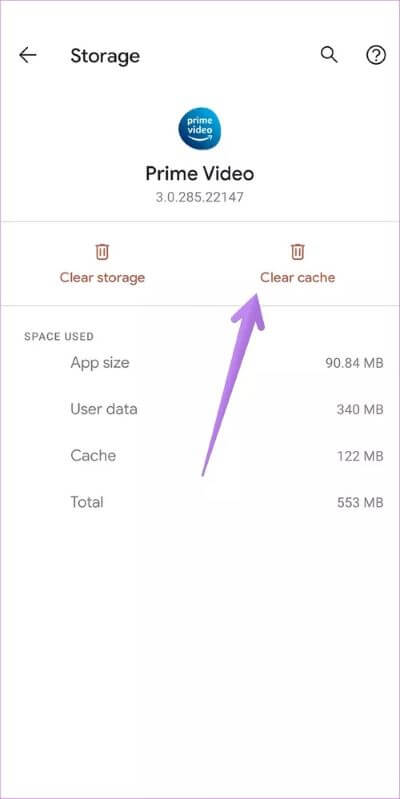Image resolution: width=400 pixels, height=799 pixels.
Task: Select the version number 3.0.285.22147
Action: (200, 197)
